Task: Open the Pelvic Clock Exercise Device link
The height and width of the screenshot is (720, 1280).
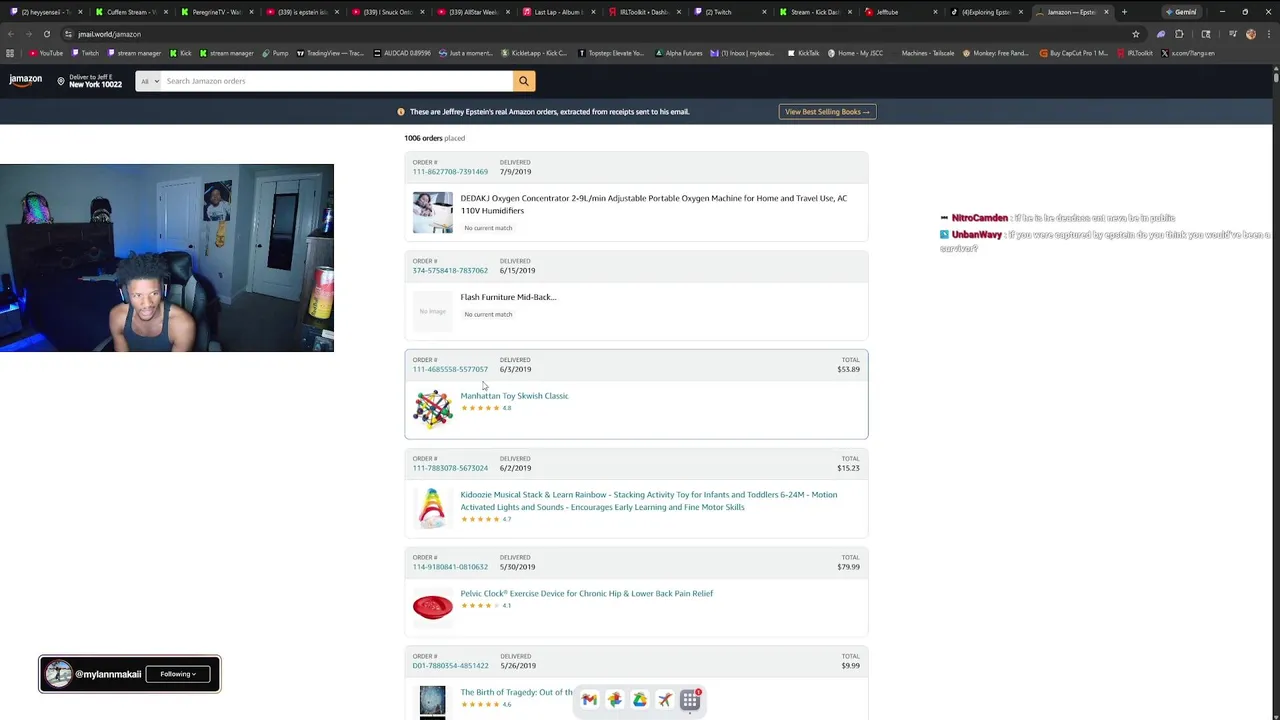Action: point(586,594)
